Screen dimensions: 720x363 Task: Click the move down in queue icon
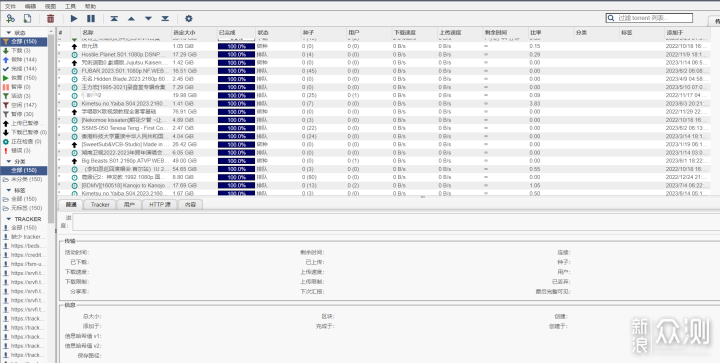(x=148, y=18)
